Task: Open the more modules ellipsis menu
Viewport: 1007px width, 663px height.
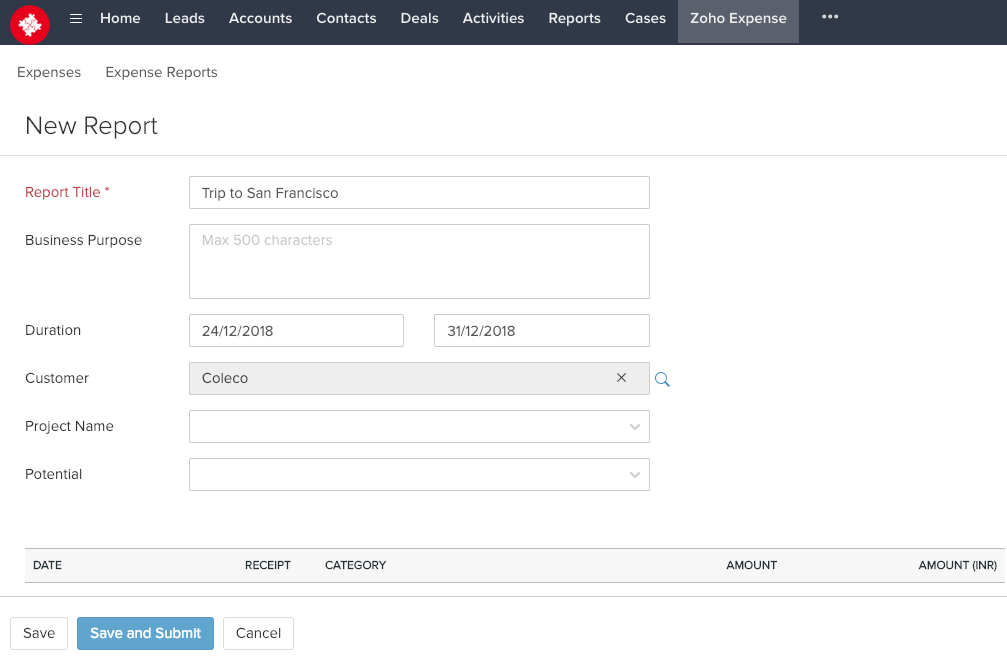Action: (x=829, y=17)
